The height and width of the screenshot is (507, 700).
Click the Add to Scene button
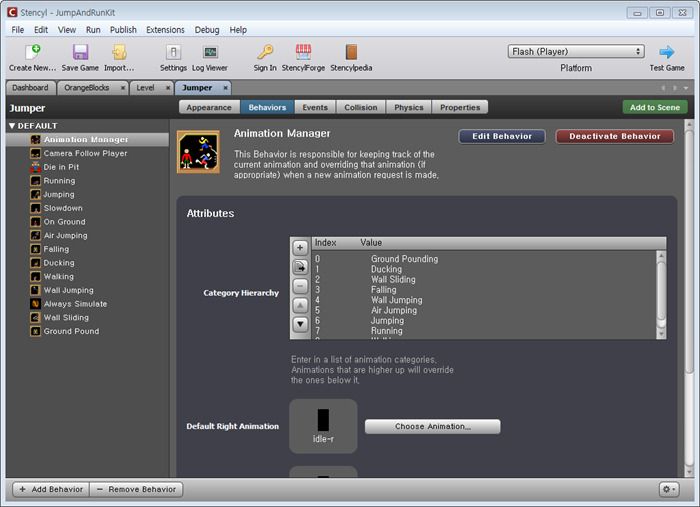tap(654, 107)
